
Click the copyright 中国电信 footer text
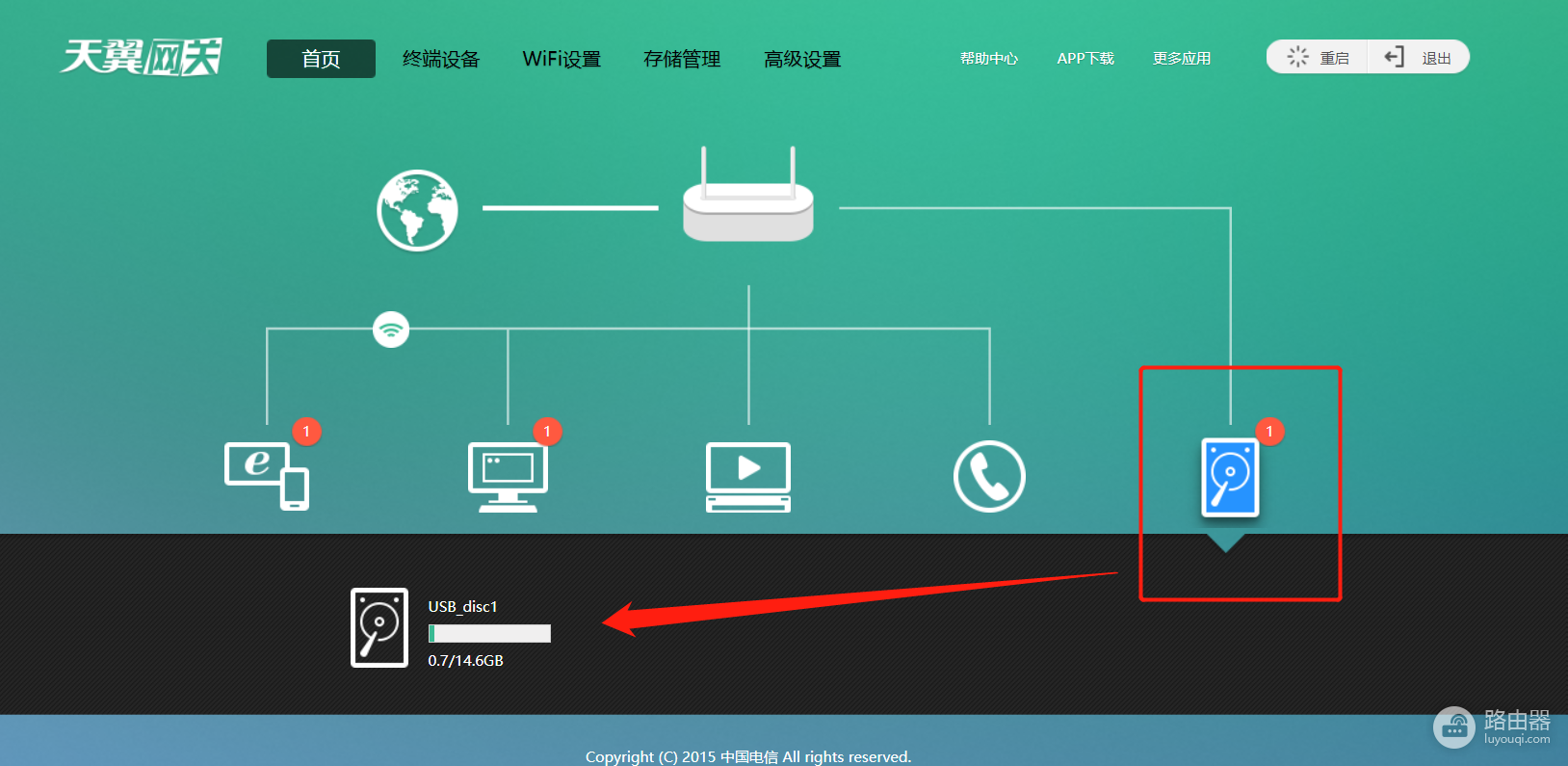[748, 756]
